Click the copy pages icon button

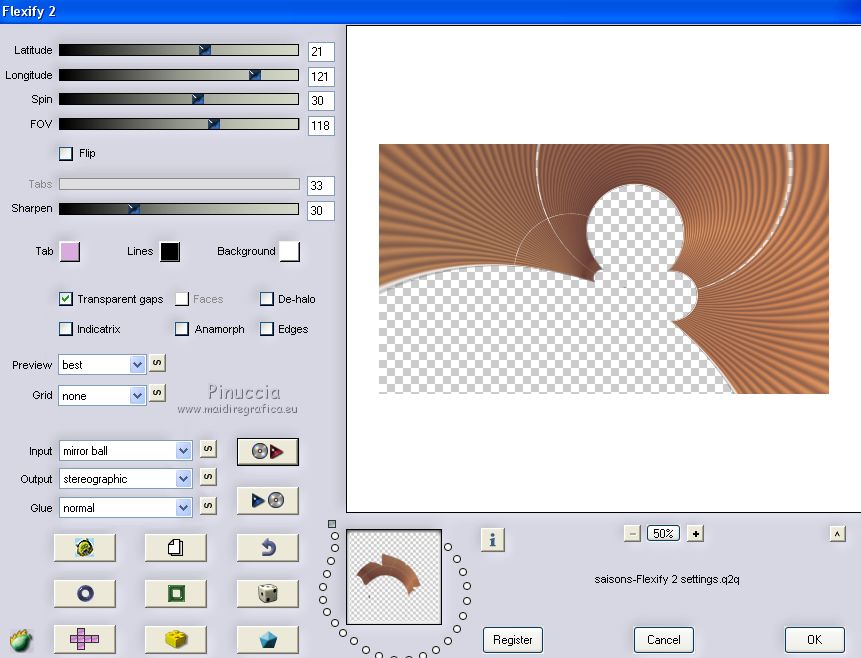click(x=176, y=547)
